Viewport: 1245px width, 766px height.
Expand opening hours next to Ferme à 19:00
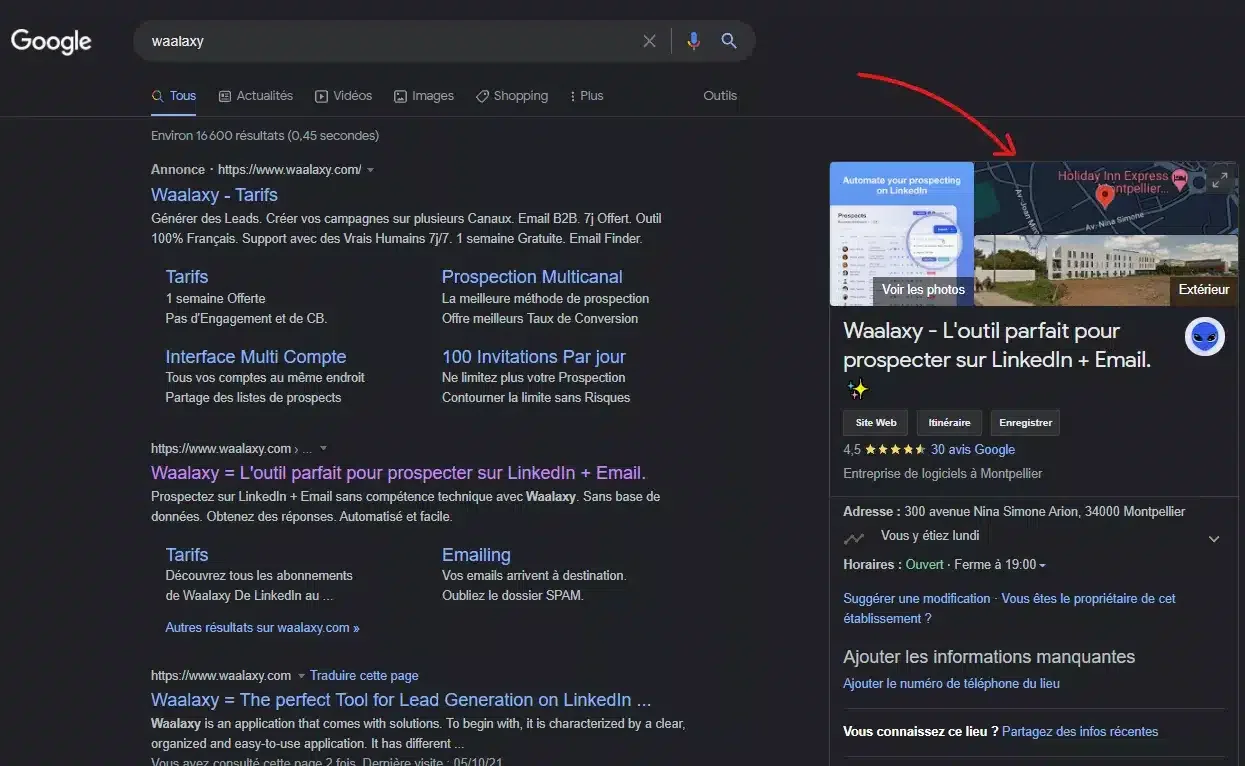point(1042,565)
